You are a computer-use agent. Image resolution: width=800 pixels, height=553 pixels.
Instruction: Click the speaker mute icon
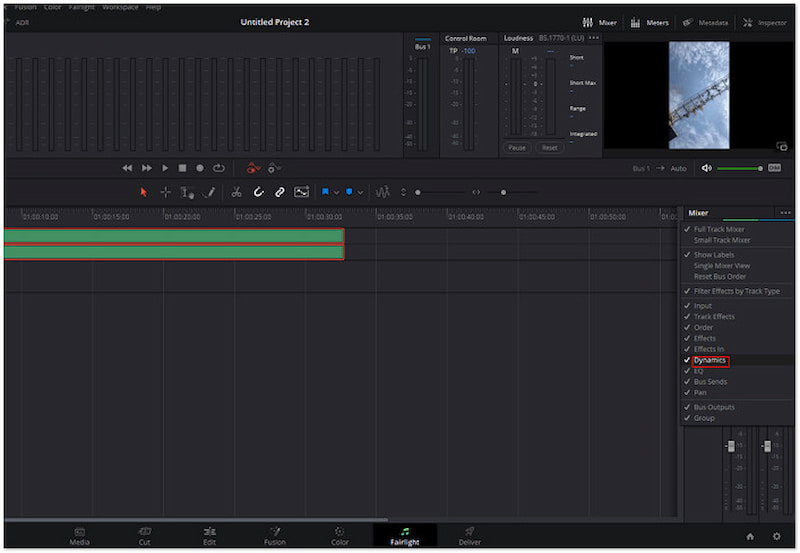click(707, 168)
